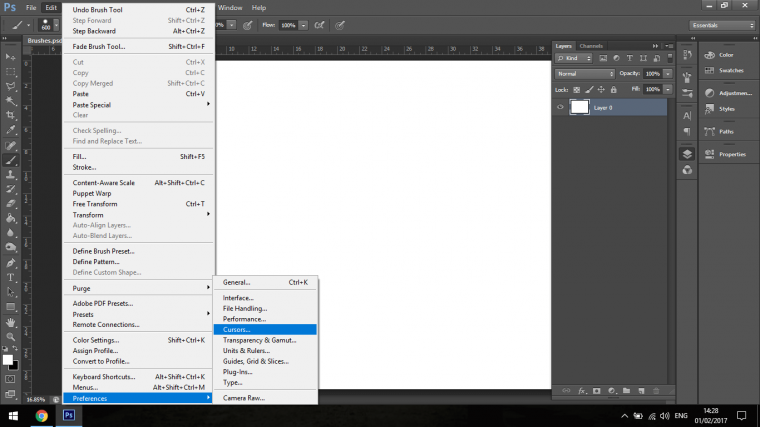Open the Styles panel

click(726, 109)
